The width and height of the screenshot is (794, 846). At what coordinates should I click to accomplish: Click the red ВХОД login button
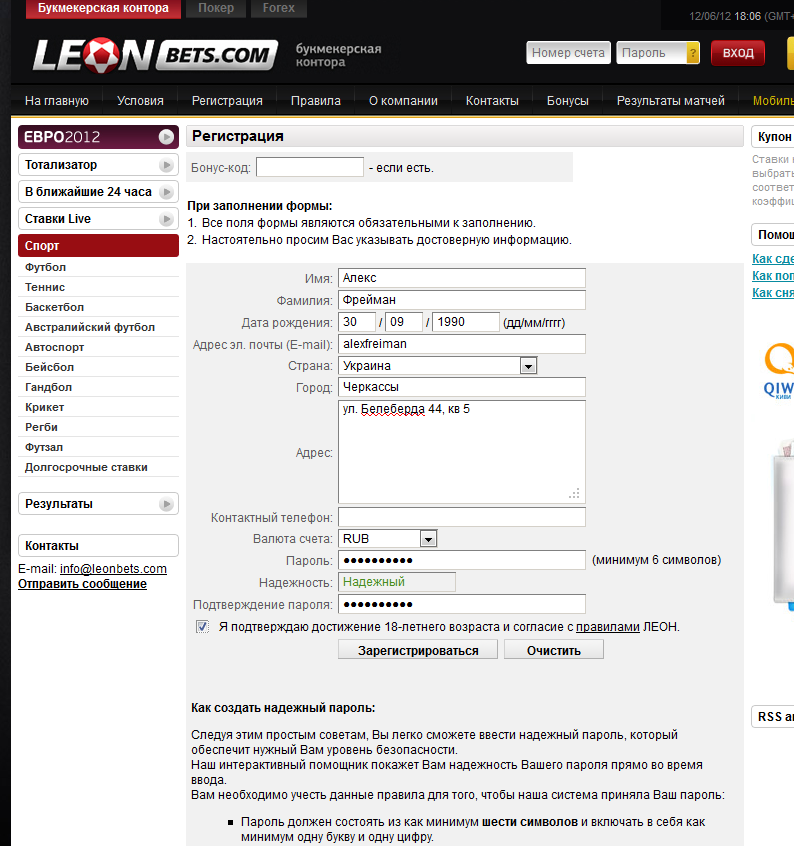pyautogui.click(x=738, y=53)
